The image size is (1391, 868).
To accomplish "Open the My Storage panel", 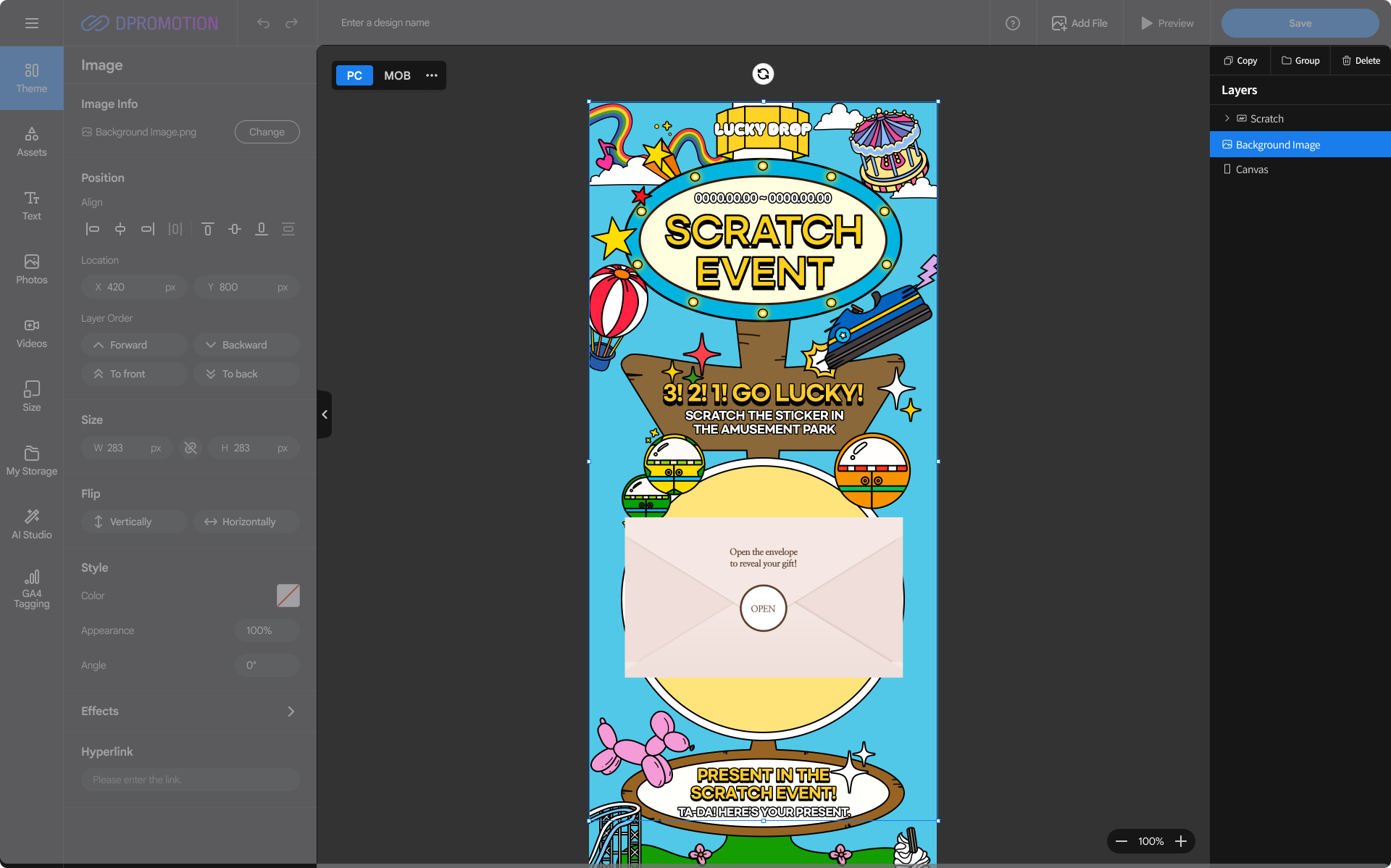I will click(x=32, y=460).
